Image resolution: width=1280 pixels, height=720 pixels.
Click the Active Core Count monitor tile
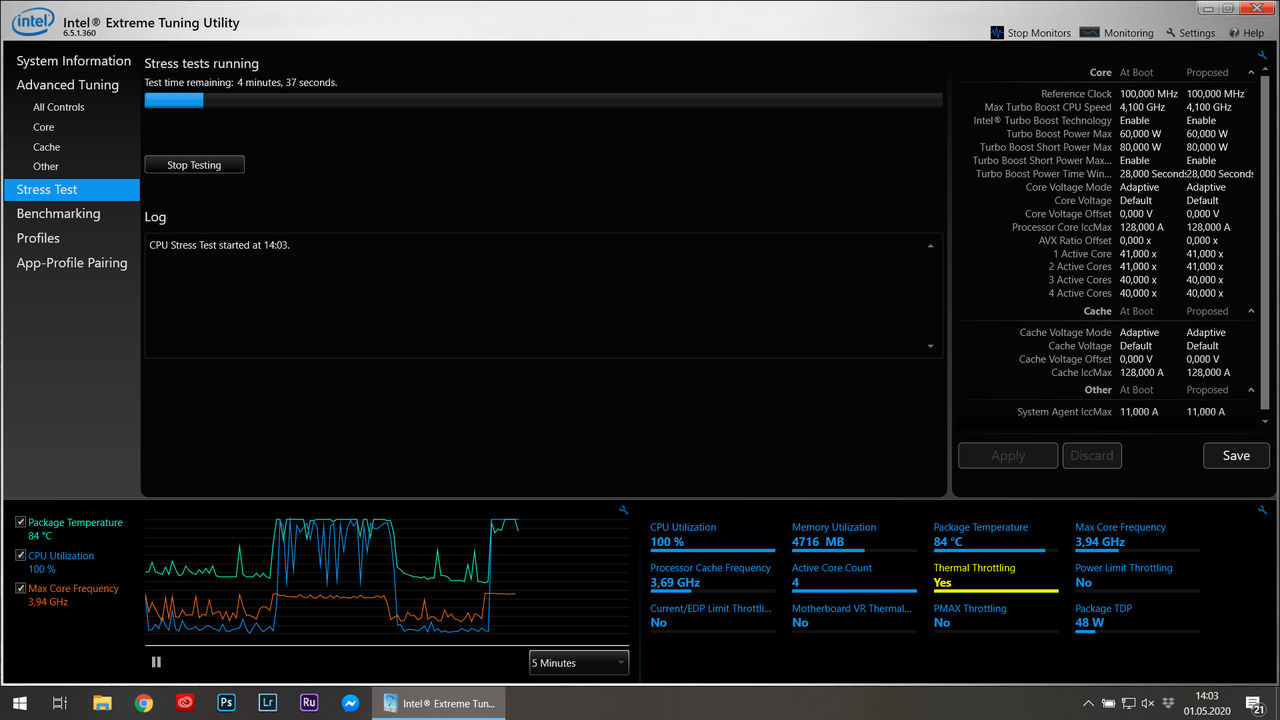coord(854,576)
